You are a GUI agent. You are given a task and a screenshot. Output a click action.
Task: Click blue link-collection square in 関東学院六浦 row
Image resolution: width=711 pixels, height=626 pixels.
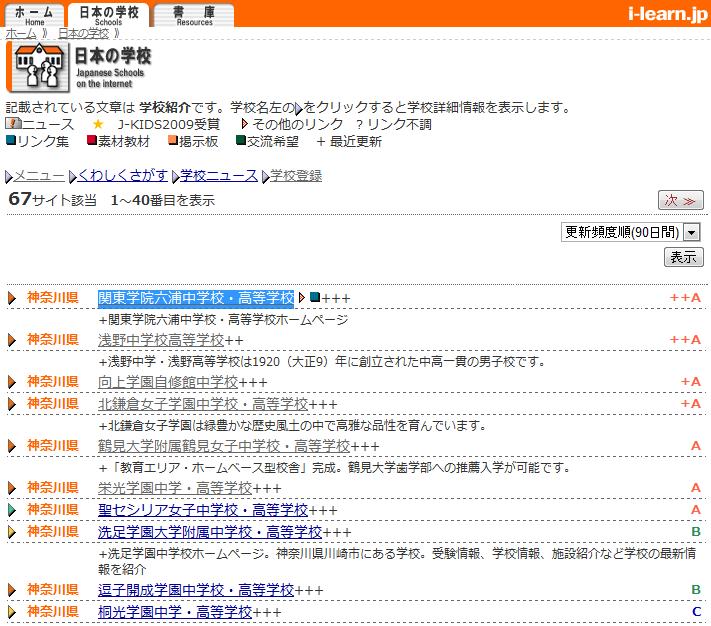(315, 297)
